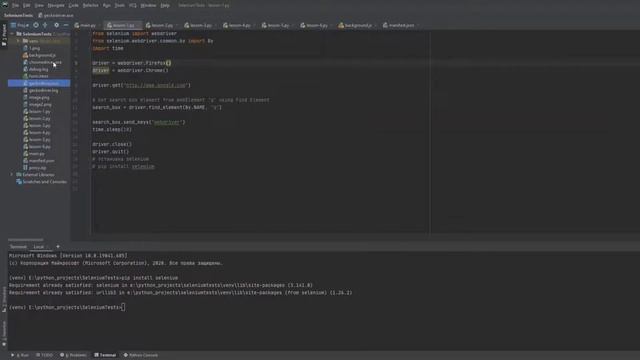Image resolution: width=640 pixels, height=360 pixels.
Task: Open the TODO tool window button
Action: pos(44,355)
